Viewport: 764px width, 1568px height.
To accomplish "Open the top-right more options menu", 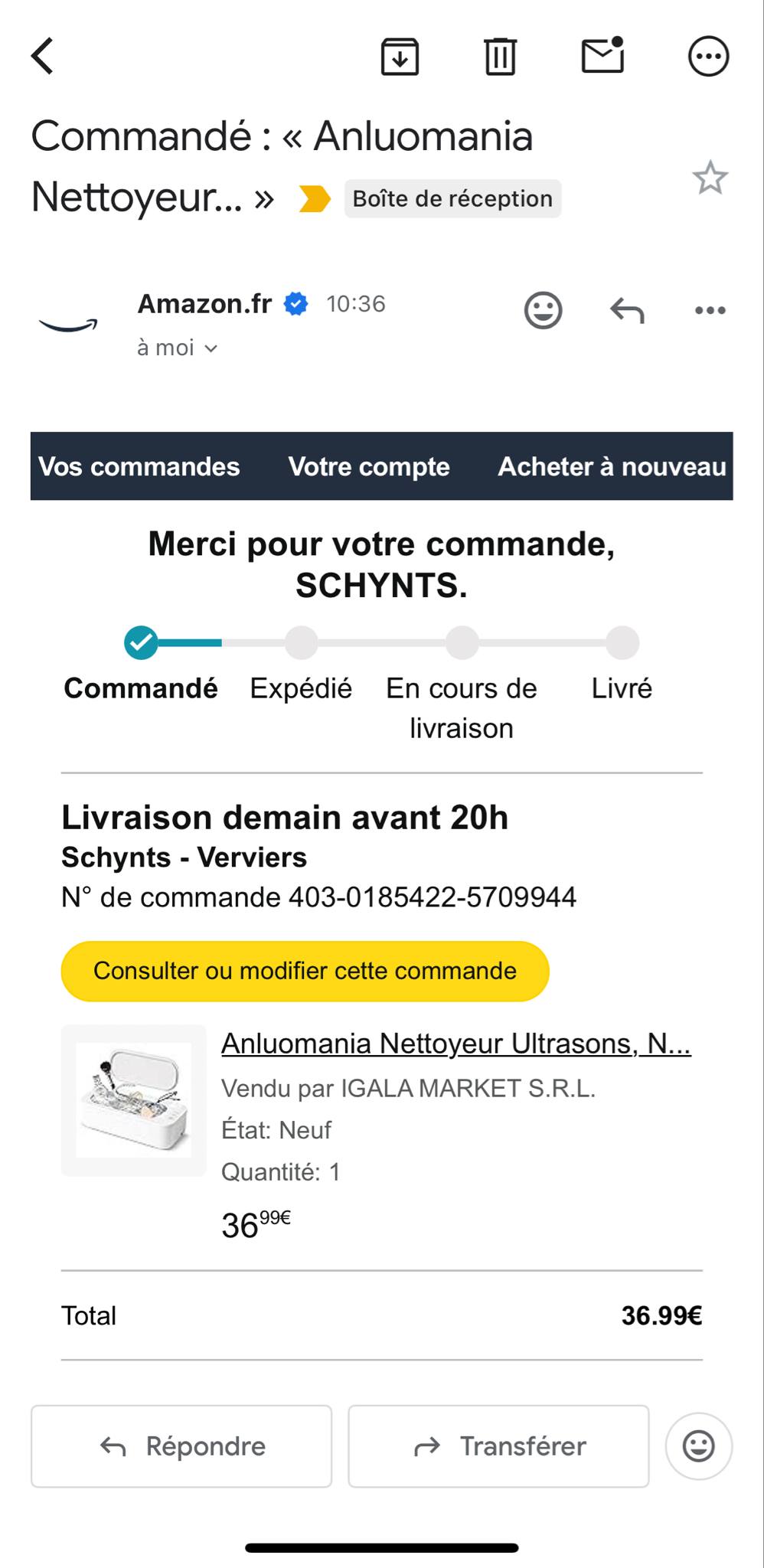I will [x=708, y=57].
